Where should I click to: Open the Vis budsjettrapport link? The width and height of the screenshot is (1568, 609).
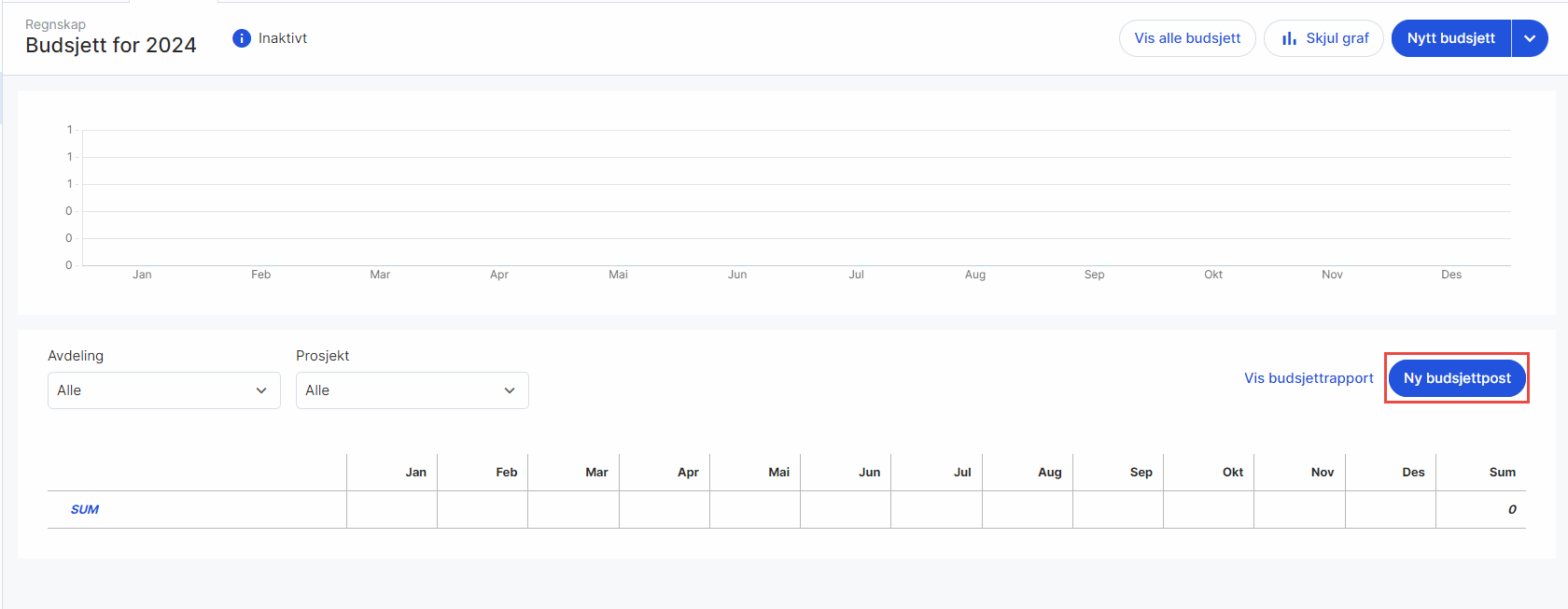point(1309,378)
